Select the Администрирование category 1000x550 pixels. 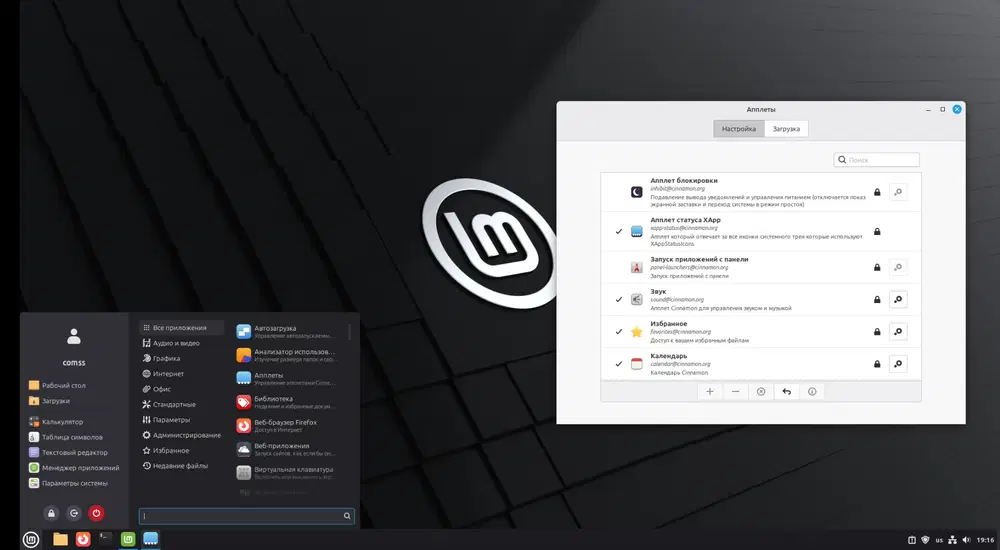(x=182, y=435)
